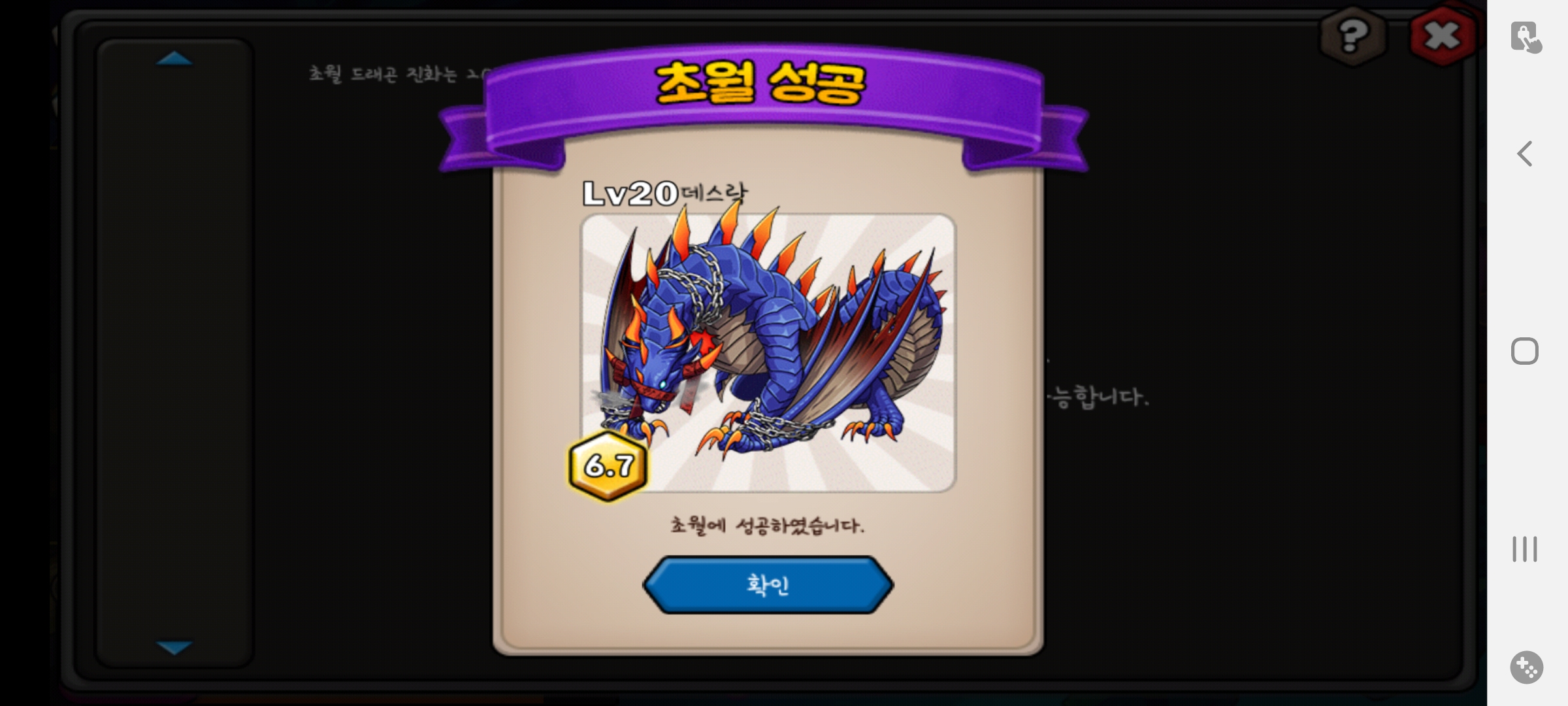Tap the background text ending in 능합니다
The height and width of the screenshot is (706, 1568).
1098,397
